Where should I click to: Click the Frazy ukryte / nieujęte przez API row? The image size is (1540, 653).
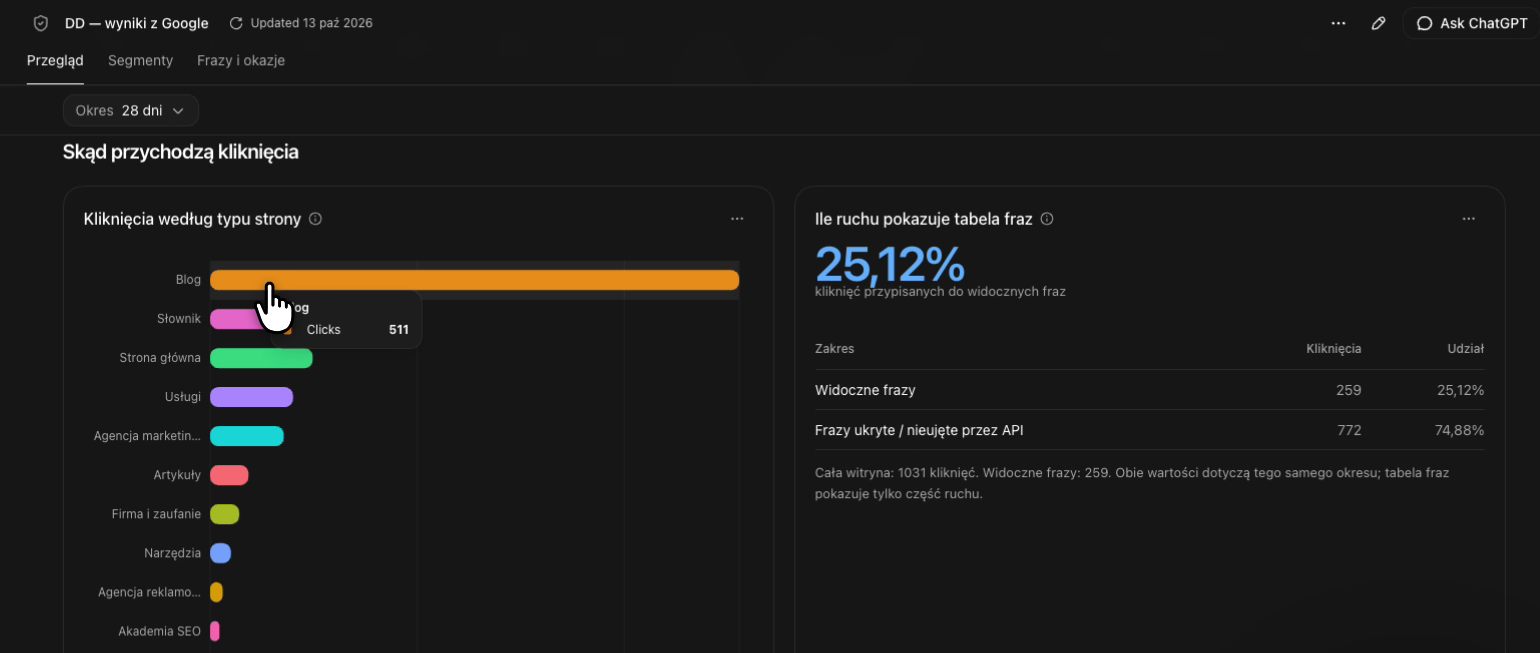[x=1150, y=430]
